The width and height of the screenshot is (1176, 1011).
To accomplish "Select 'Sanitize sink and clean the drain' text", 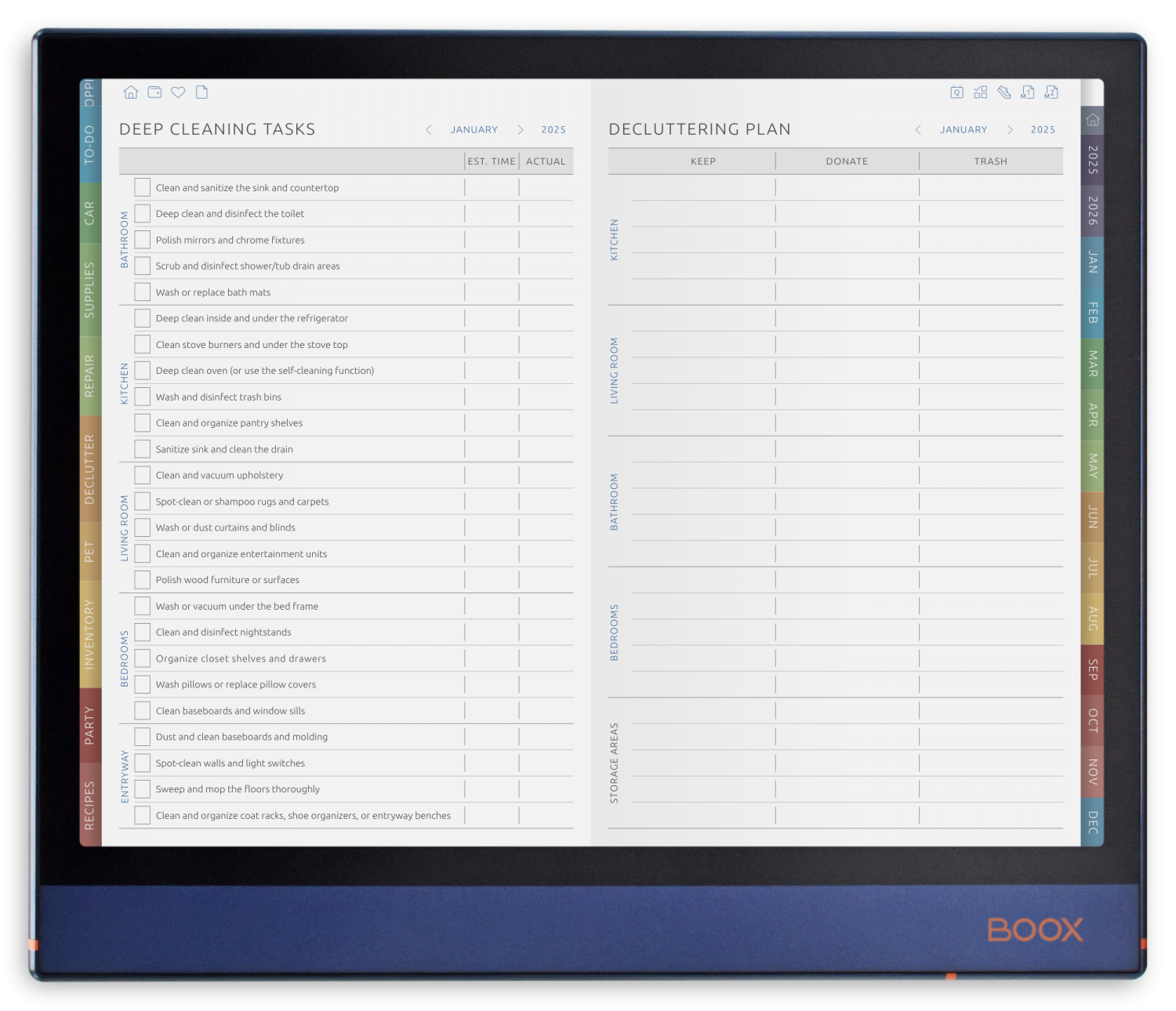I will 224,449.
